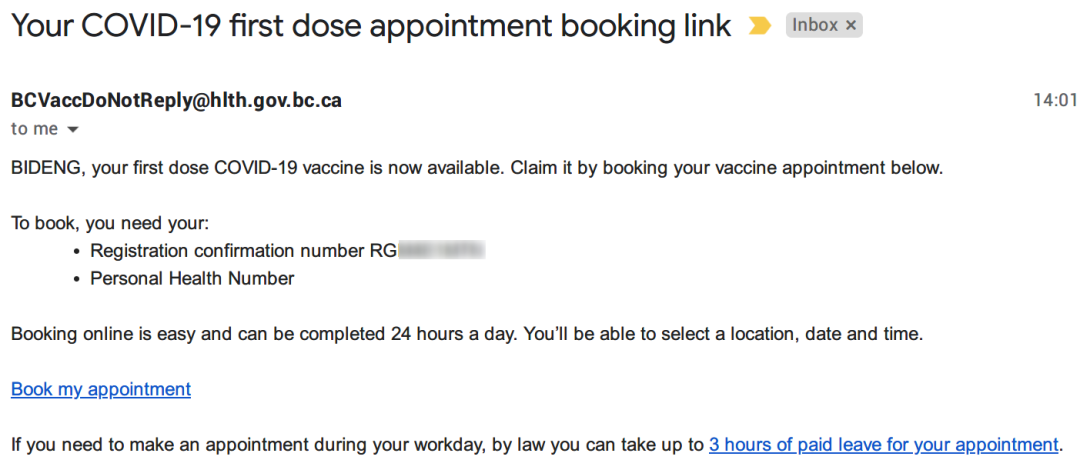The height and width of the screenshot is (460, 1080).
Task: Click "Claim it by booking" sentence text
Action: tap(726, 169)
